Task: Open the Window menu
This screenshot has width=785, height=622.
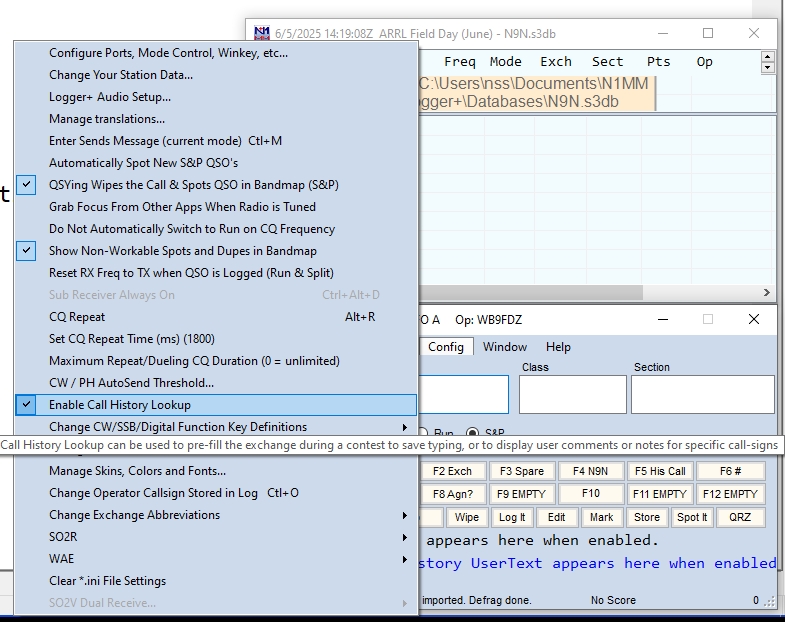Action: 505,347
